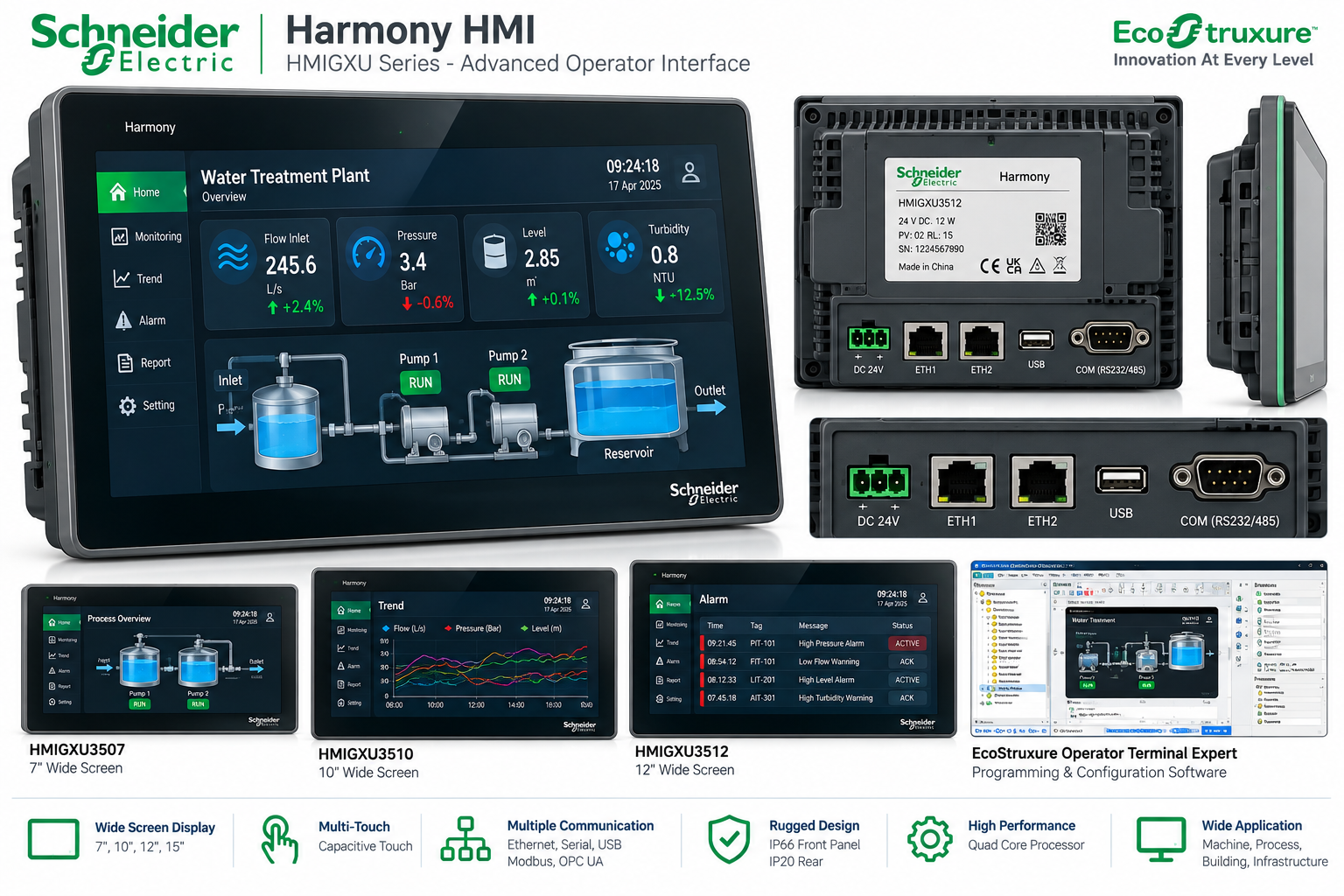
Task: Click the side-profile view of the HMI panel
Action: (x=1267, y=251)
